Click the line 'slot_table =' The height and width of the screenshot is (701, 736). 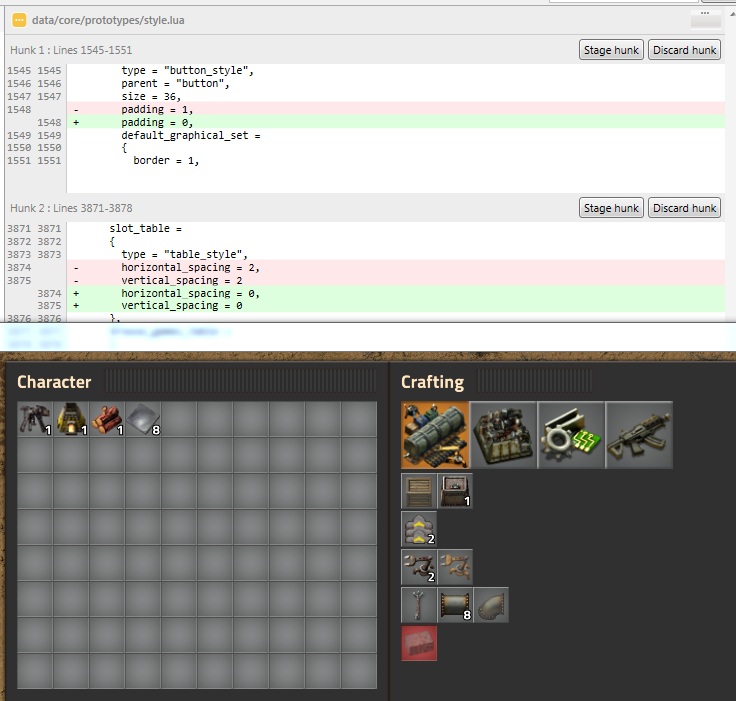146,229
